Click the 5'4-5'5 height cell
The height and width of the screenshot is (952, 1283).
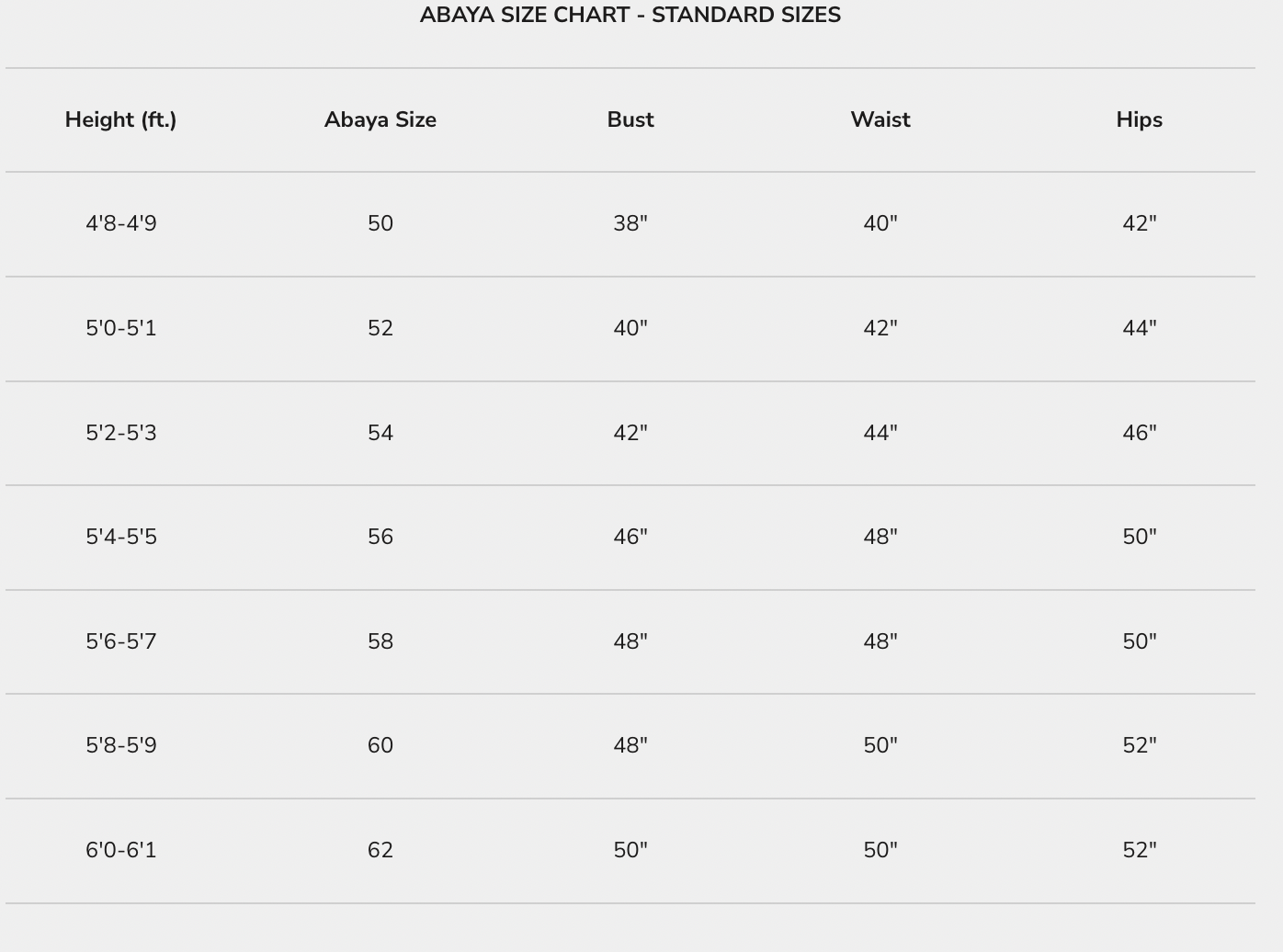[x=120, y=538]
